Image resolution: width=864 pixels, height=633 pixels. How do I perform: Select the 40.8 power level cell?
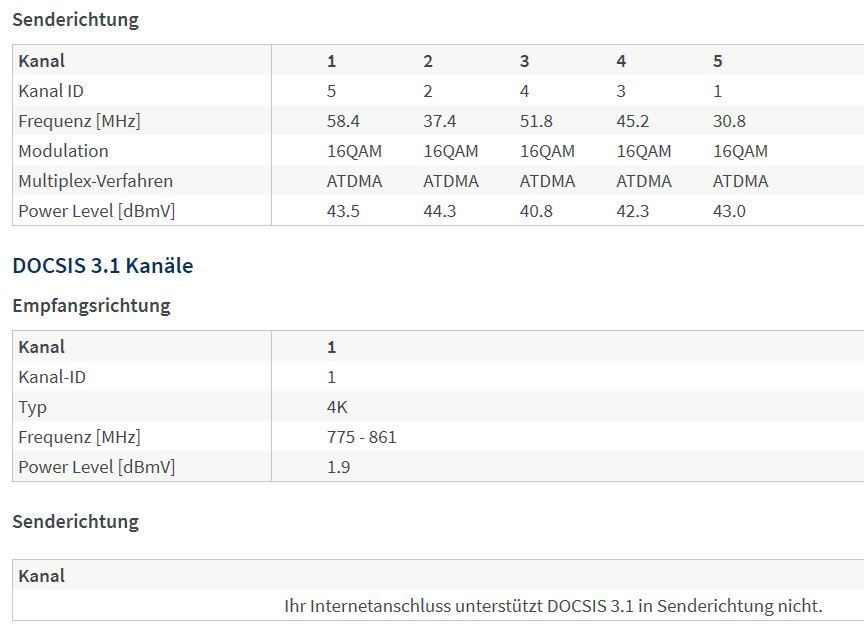[x=536, y=211]
